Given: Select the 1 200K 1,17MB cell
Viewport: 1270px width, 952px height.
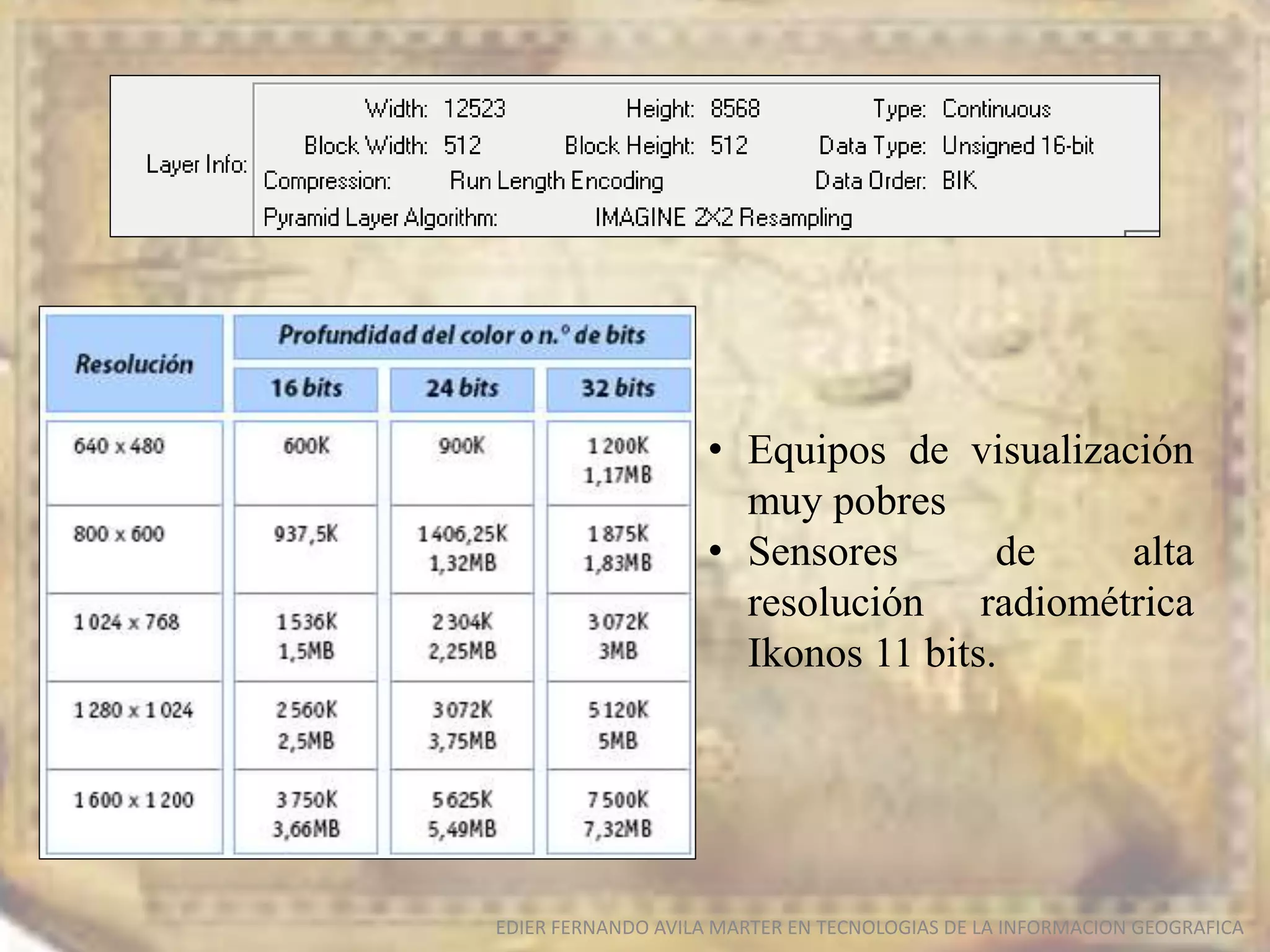Looking at the screenshot, I should (618, 463).
